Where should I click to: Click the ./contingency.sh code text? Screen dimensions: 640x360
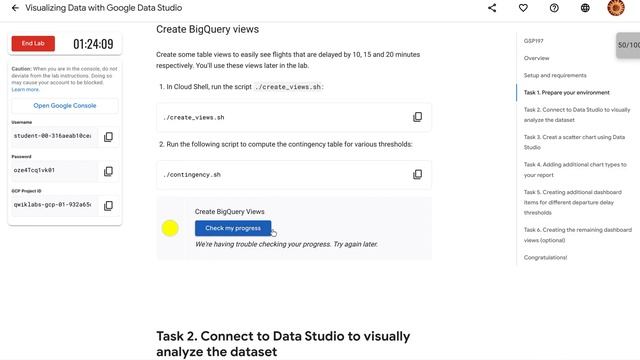(192, 175)
